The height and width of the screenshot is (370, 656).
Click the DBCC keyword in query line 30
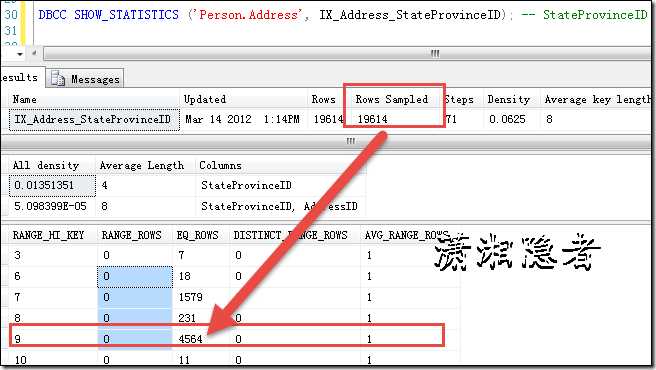(x=52, y=15)
